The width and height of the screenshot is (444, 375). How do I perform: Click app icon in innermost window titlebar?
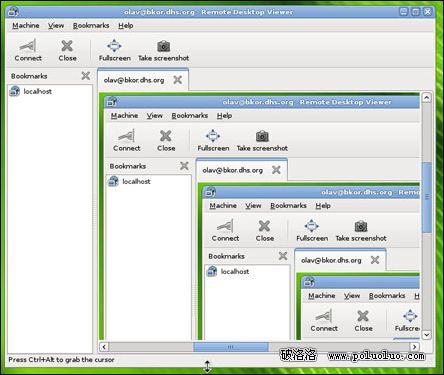click(309, 282)
